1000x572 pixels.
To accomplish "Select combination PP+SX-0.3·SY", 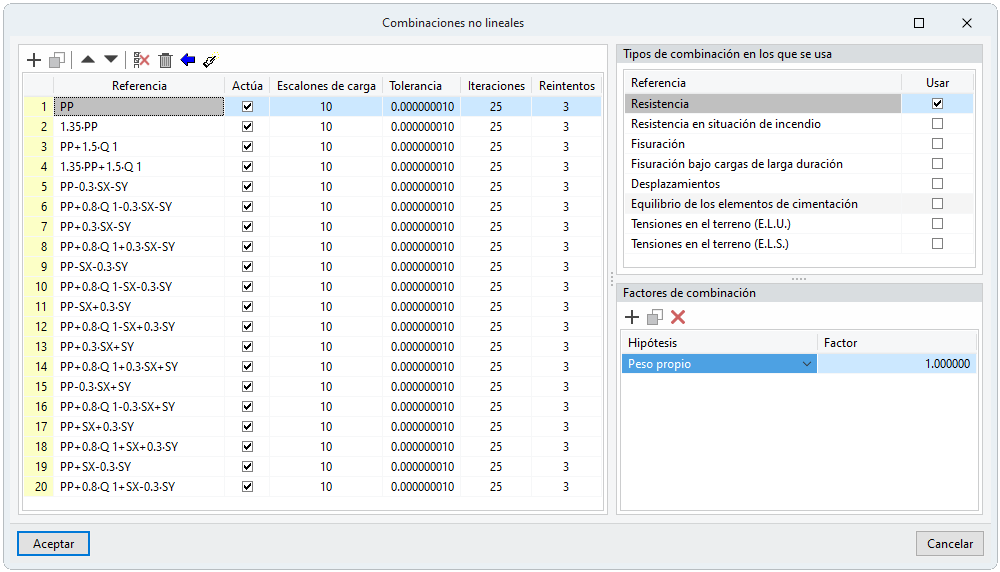I will pyautogui.click(x=139, y=467).
